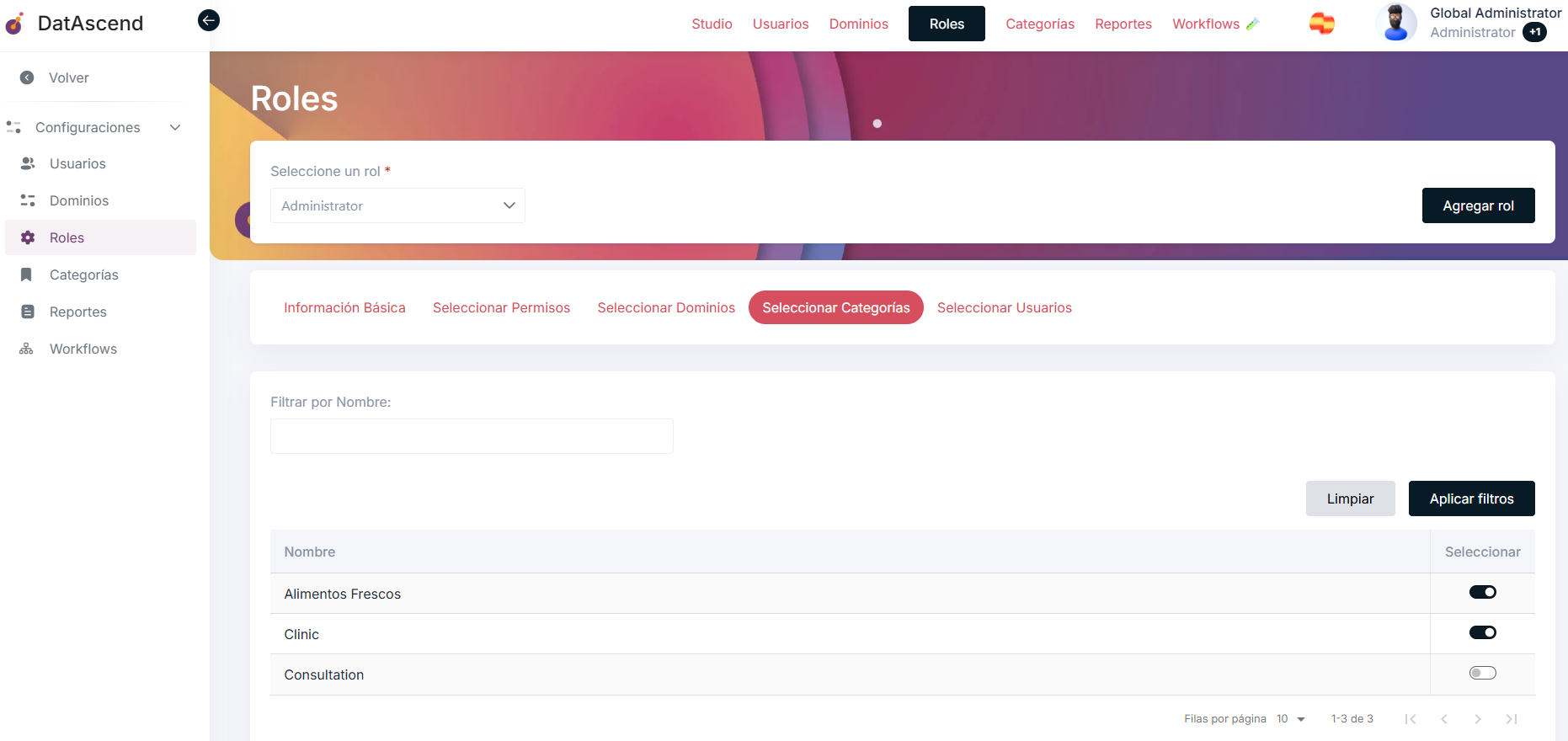Click the Agregar rol button
Viewport: 1568px width, 741px height.
click(x=1478, y=205)
